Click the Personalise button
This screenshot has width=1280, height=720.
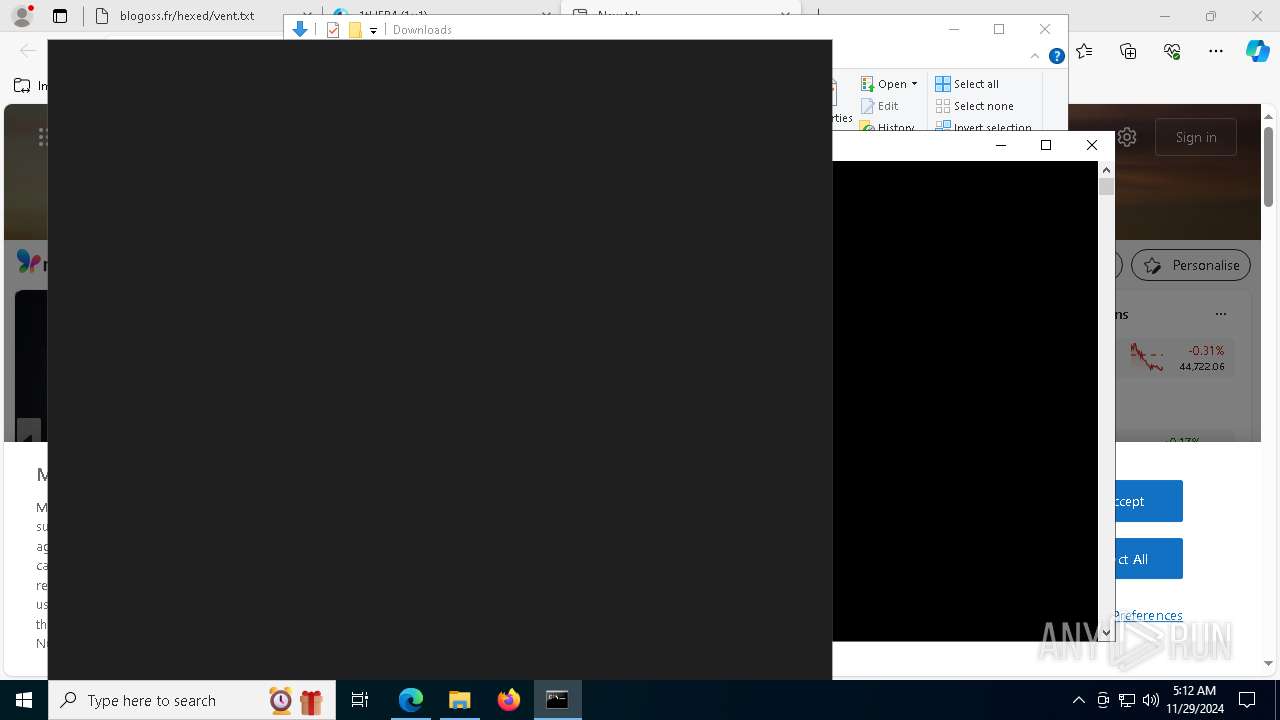coord(1190,265)
